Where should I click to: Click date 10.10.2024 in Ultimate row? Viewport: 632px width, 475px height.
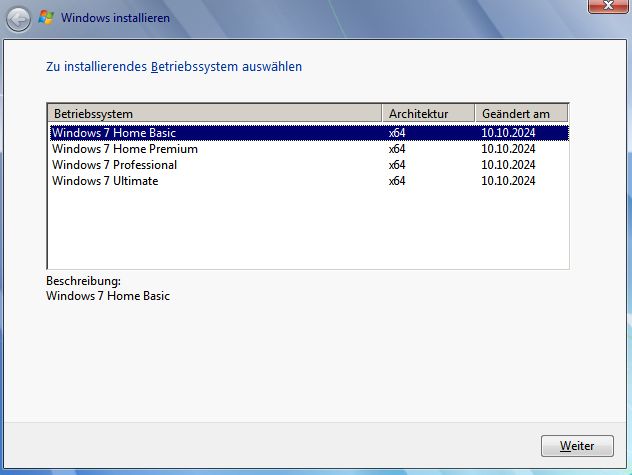(x=508, y=181)
